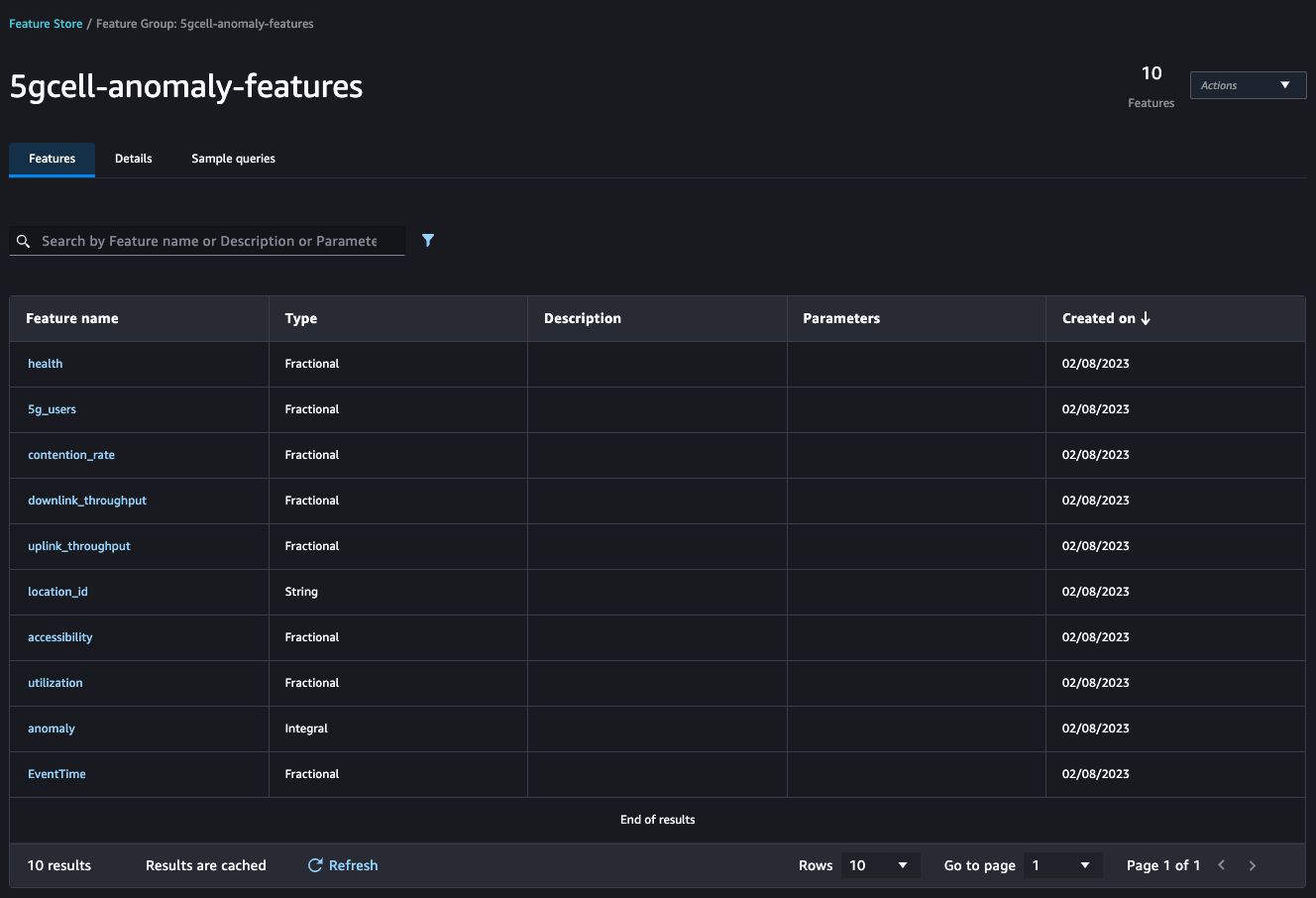Open the accessibility feature link
Image resolution: width=1316 pixels, height=898 pixels.
[x=59, y=637]
